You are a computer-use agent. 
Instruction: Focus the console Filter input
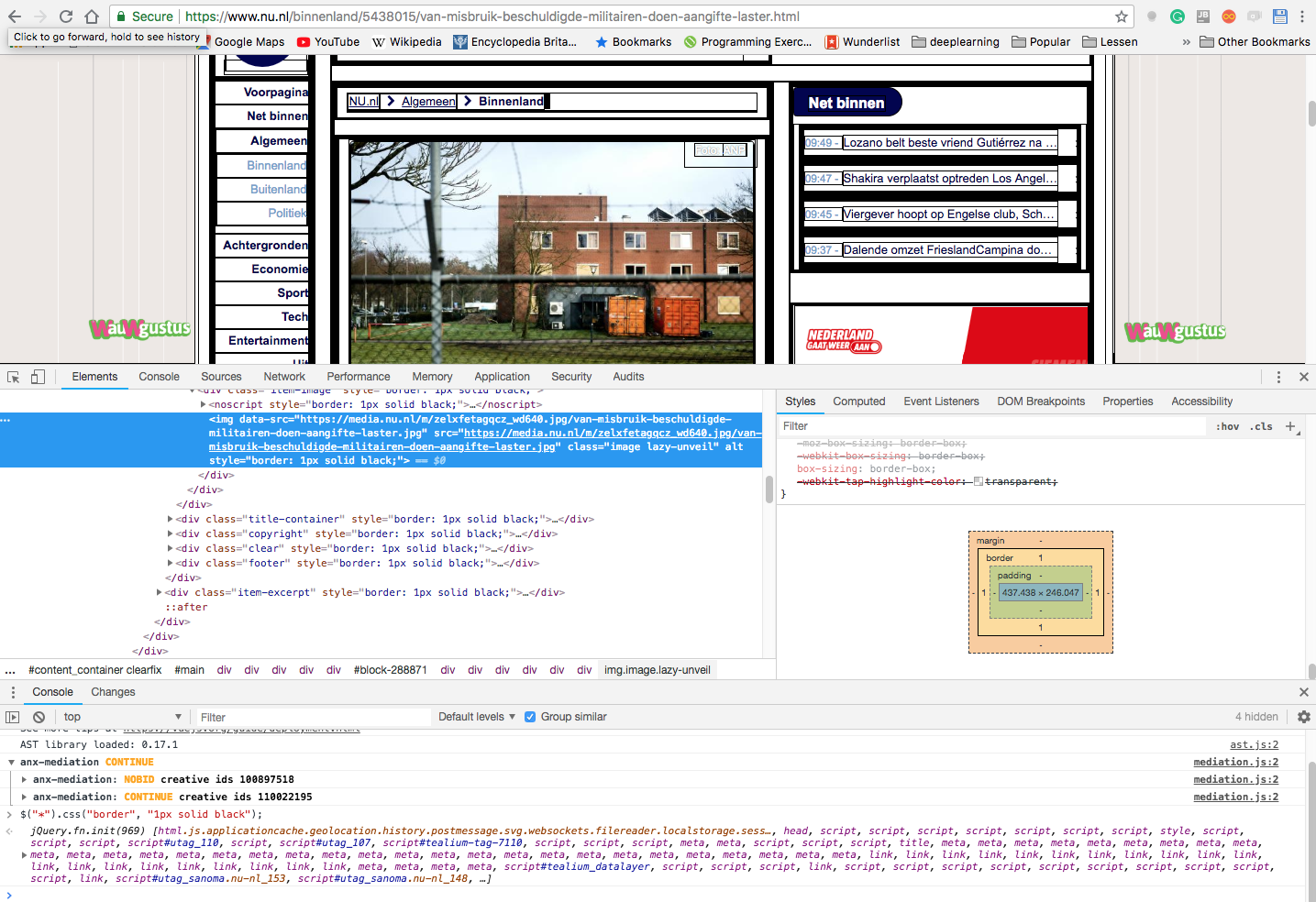[312, 718]
